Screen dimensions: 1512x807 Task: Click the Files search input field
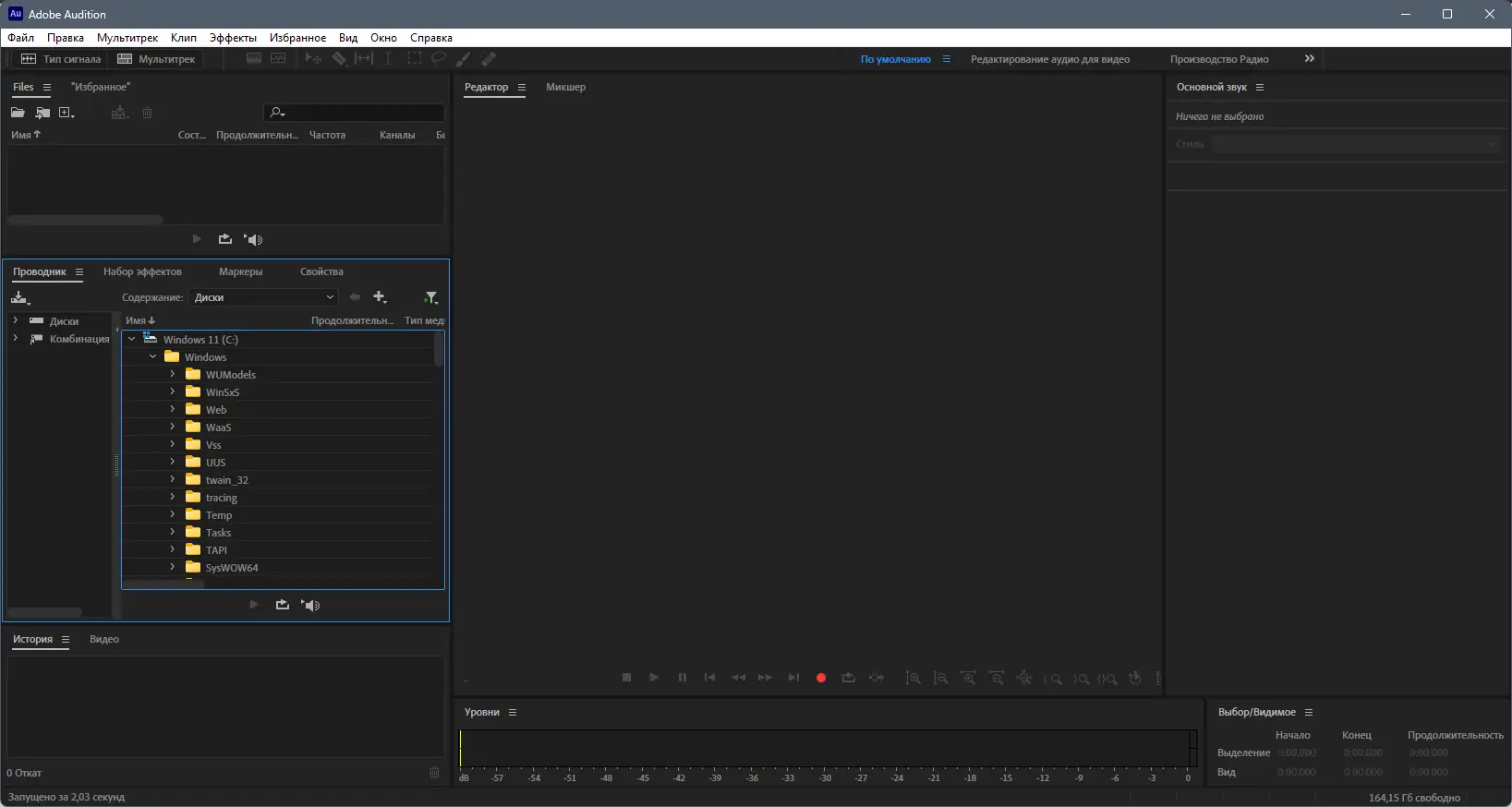point(354,113)
